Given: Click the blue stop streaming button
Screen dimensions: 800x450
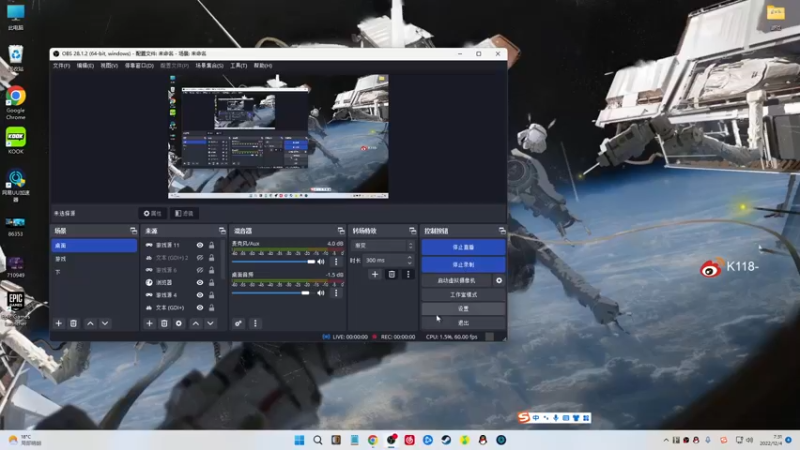Looking at the screenshot, I should (x=463, y=247).
